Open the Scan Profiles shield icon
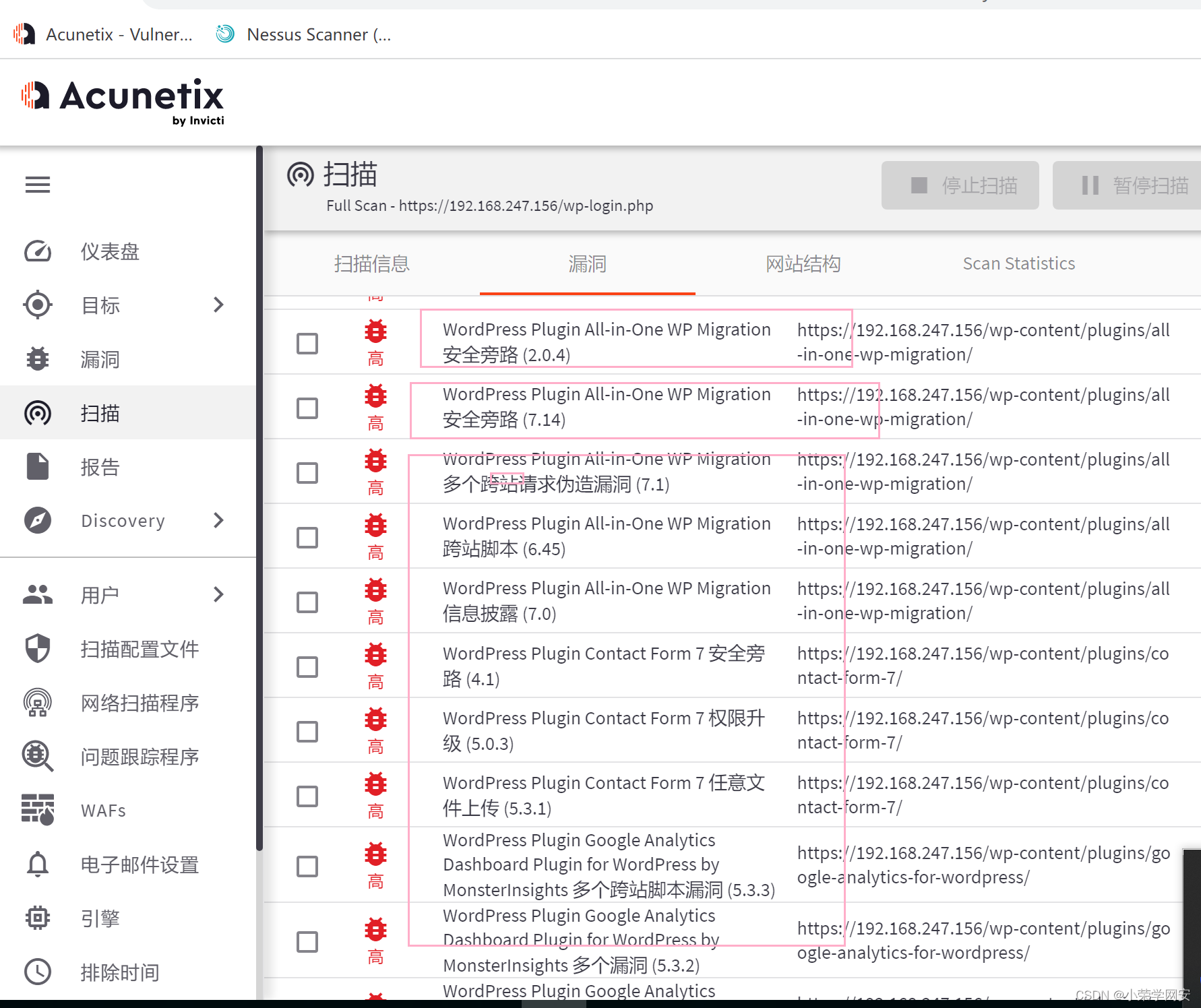The image size is (1201, 1008). [x=38, y=648]
